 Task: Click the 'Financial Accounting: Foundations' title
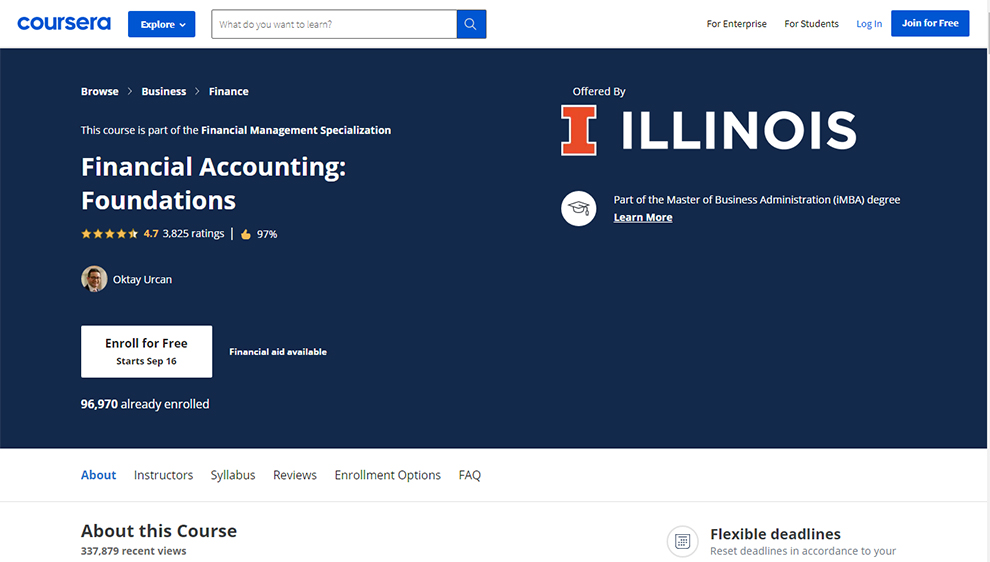coord(213,183)
